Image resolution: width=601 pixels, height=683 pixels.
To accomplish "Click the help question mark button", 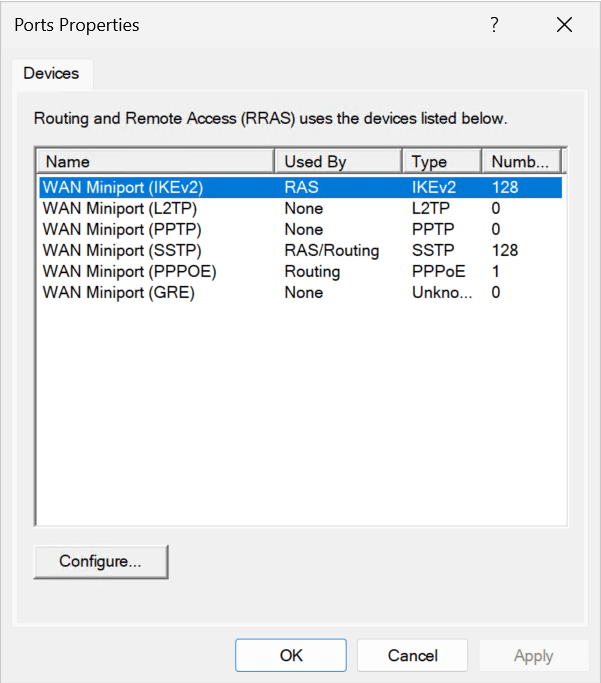I will coord(494,26).
